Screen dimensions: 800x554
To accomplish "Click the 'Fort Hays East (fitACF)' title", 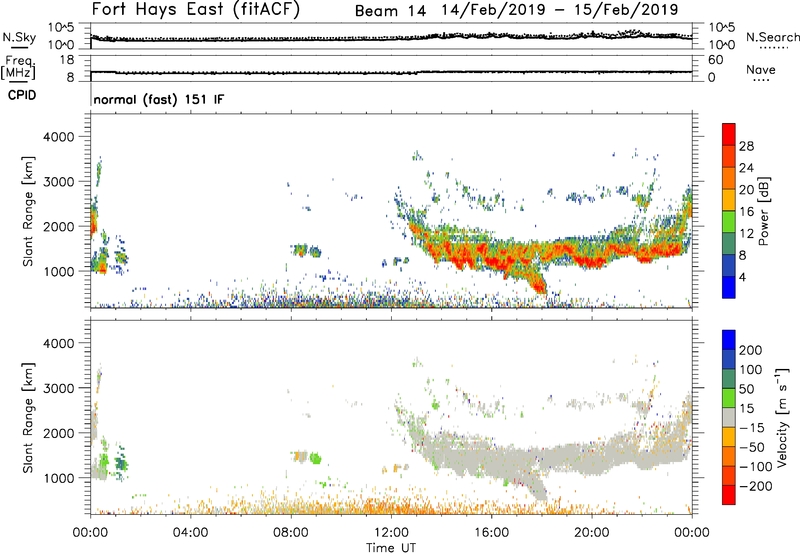I will click(x=196, y=9).
